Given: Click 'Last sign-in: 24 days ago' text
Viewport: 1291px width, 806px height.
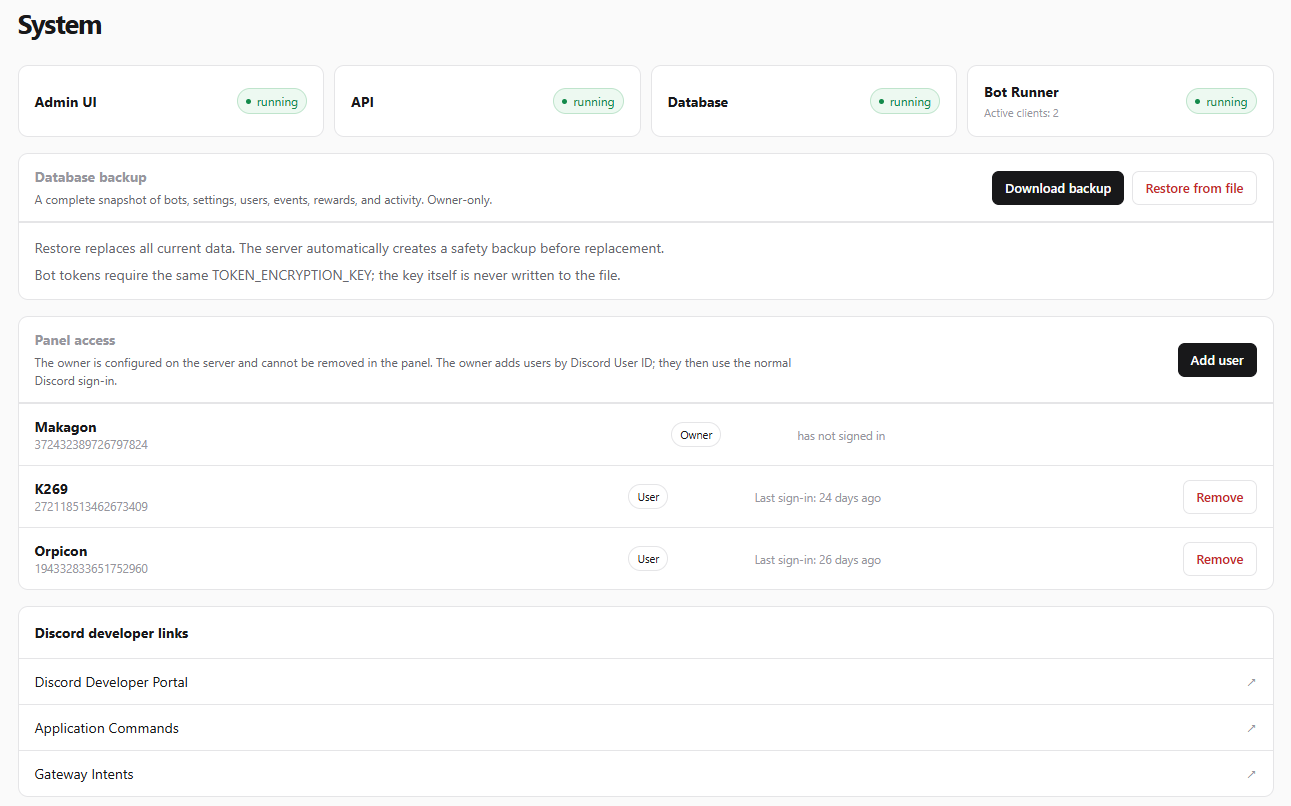Looking at the screenshot, I should [818, 498].
